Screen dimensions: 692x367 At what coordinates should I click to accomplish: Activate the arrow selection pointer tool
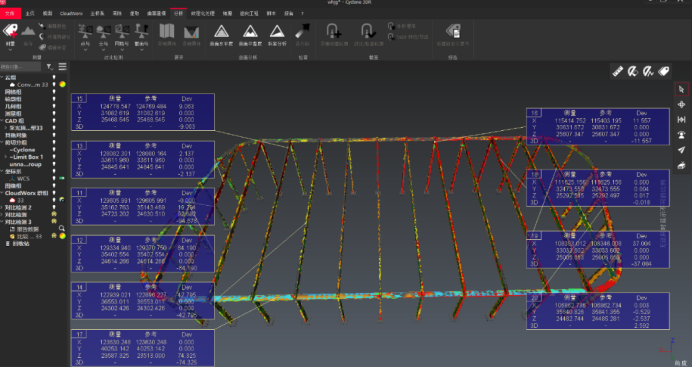pos(681,90)
